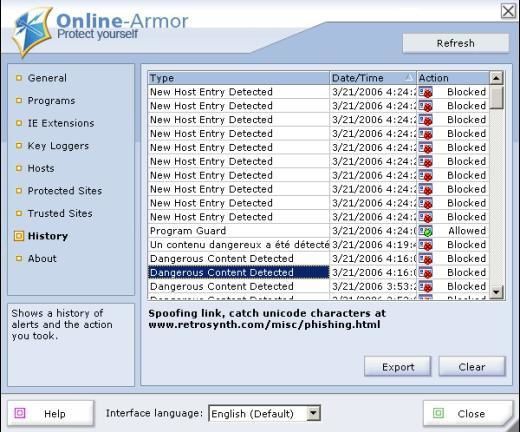The height and width of the screenshot is (432, 520).
Task: Close the window with X button
Action: click(508, 11)
